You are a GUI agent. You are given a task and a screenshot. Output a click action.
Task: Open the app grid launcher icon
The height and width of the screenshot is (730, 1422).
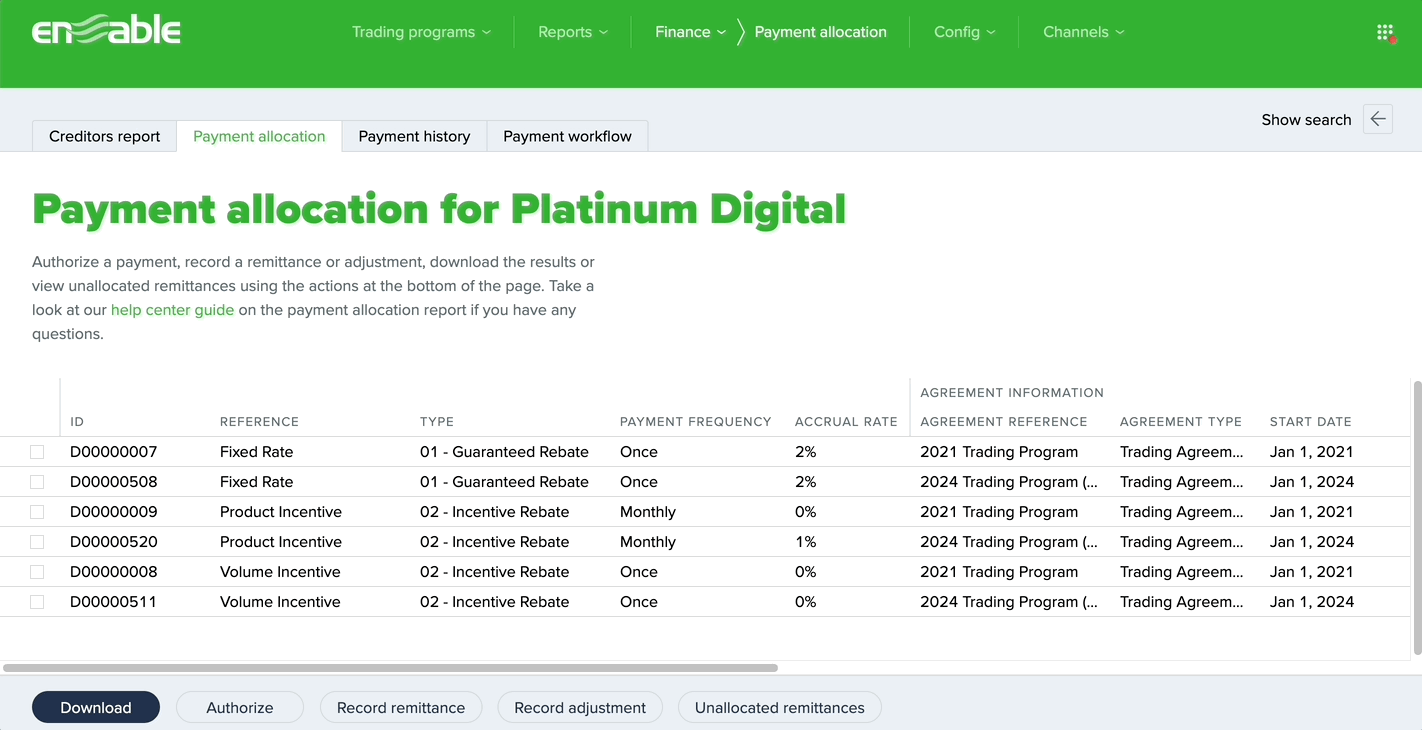[x=1385, y=32]
